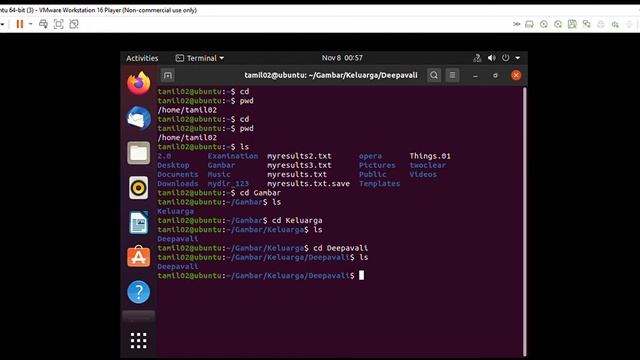640x360 pixels.
Task: Open Activities overview in Ubuntu top bar
Action: point(142,58)
